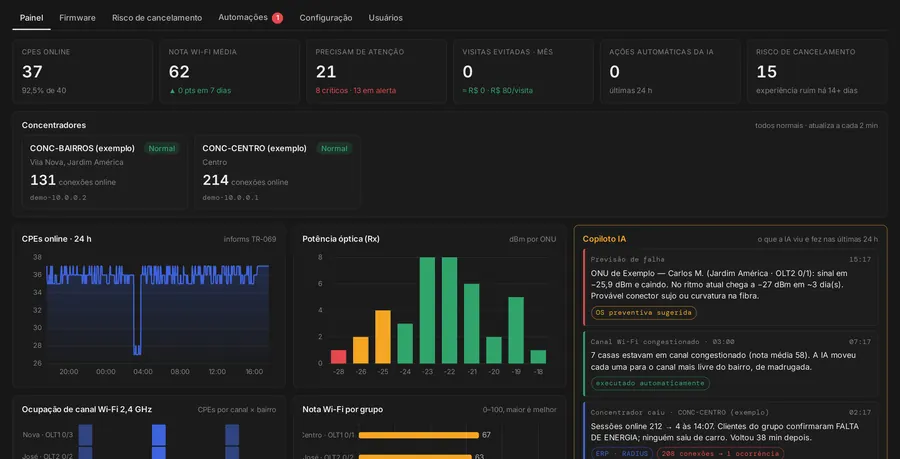This screenshot has height=459, width=900.
Task: Click the green -22 dBm bar
Action: (449, 310)
